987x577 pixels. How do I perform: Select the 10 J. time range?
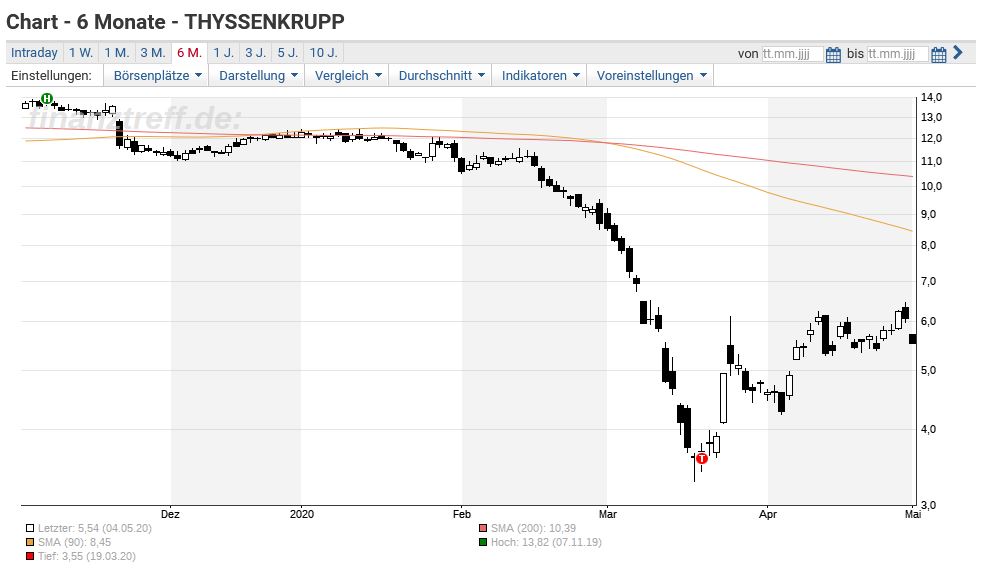(x=324, y=53)
